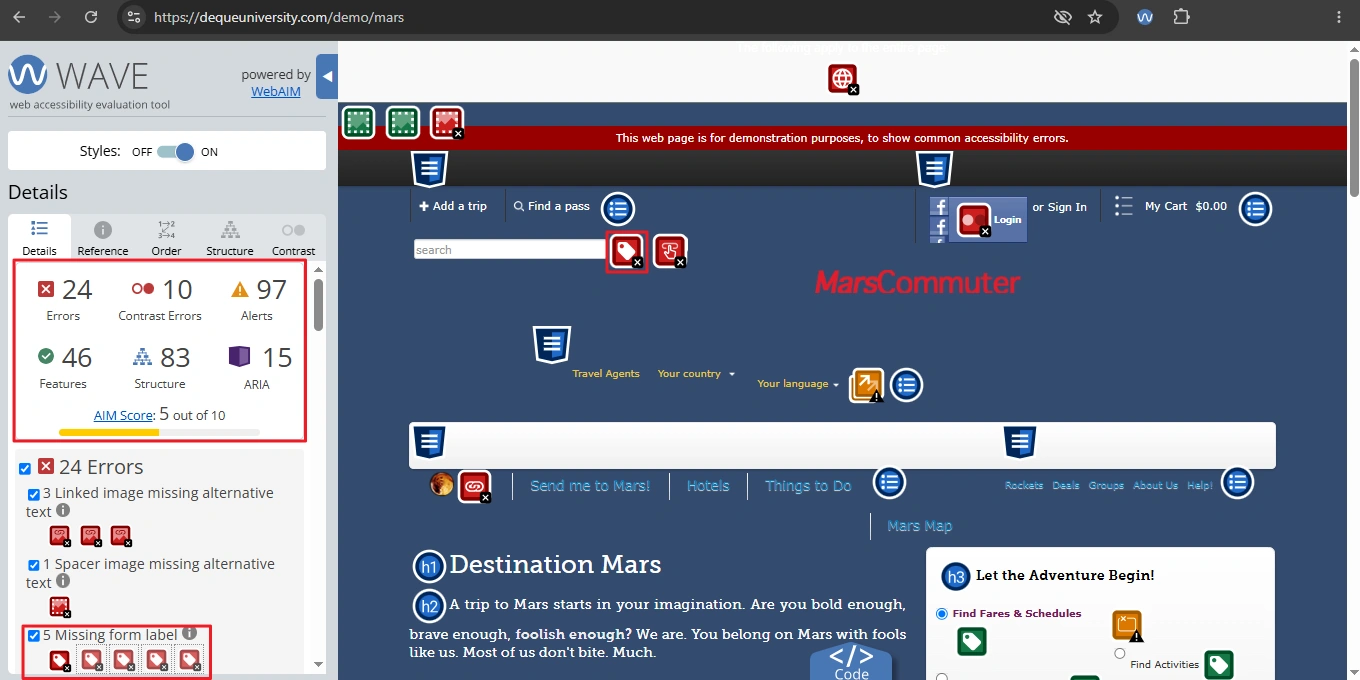The width and height of the screenshot is (1360, 680).
Task: Click the Sign In link
Action: click(1067, 207)
